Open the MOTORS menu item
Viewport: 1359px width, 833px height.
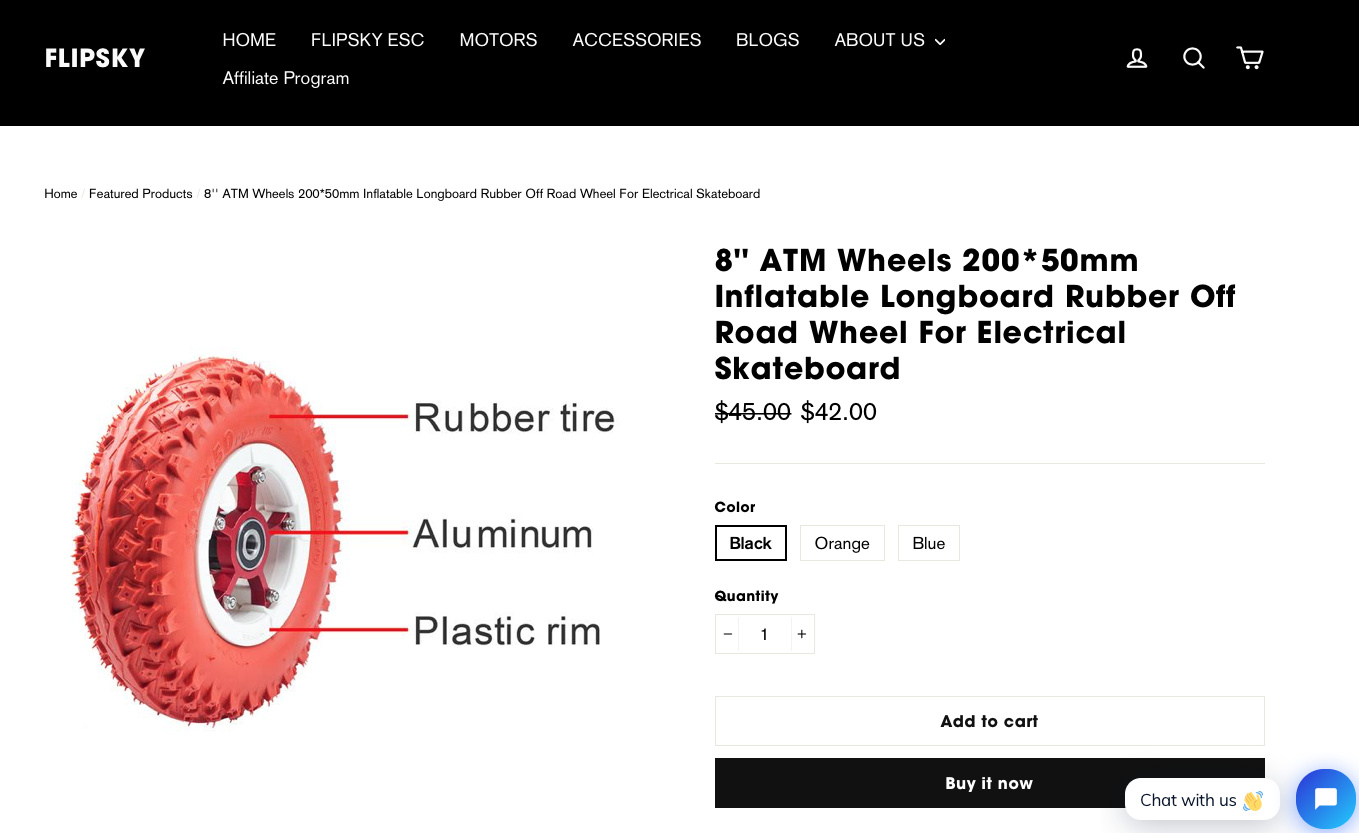coord(498,40)
